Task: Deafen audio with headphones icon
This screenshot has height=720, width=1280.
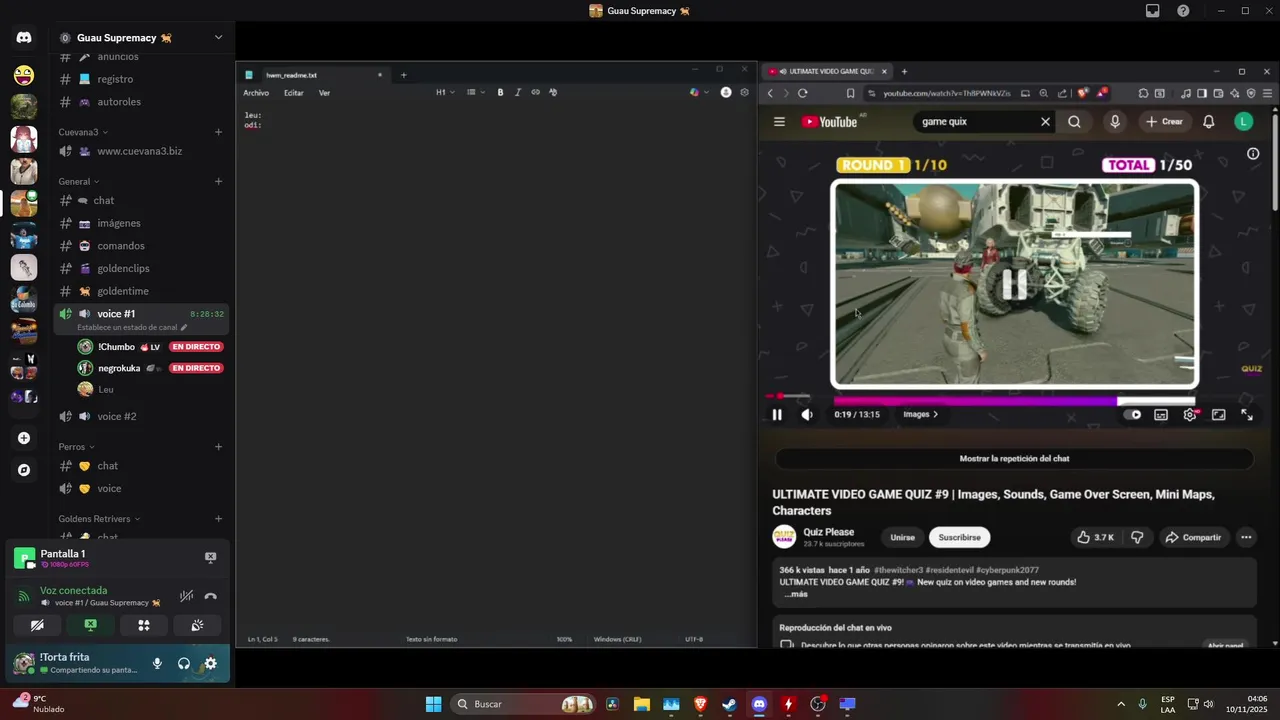Action: point(184,663)
